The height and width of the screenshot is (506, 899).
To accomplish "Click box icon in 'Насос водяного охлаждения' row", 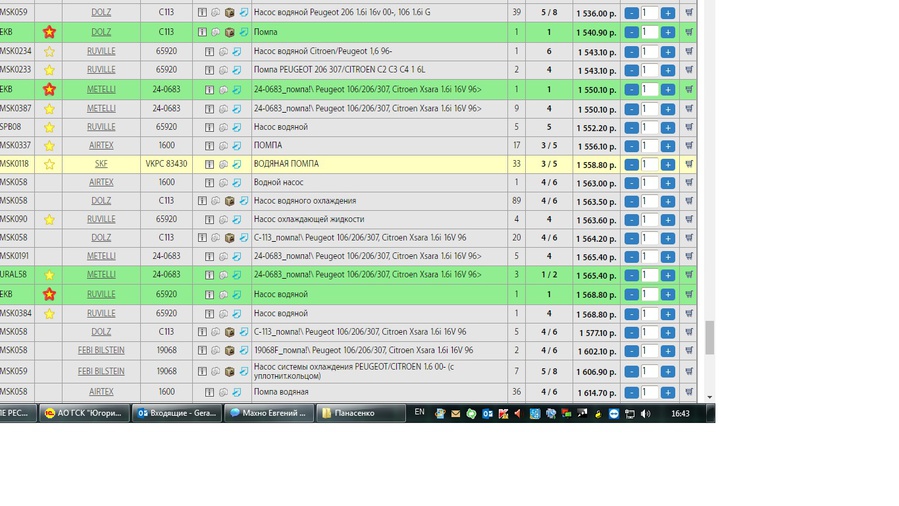I will [x=229, y=201].
